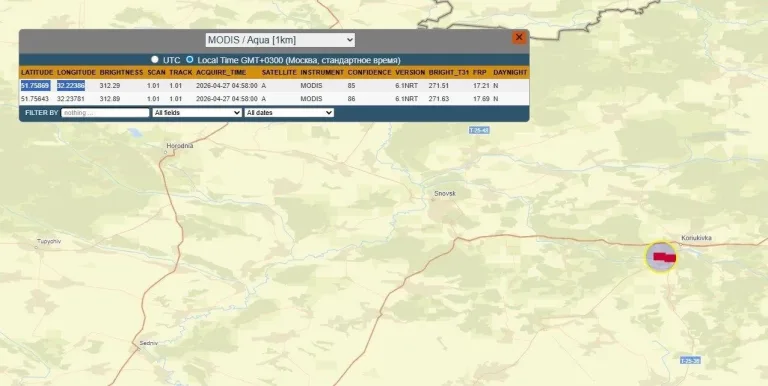Click the T-25-48 road shield
768x386 pixels.
click(479, 130)
